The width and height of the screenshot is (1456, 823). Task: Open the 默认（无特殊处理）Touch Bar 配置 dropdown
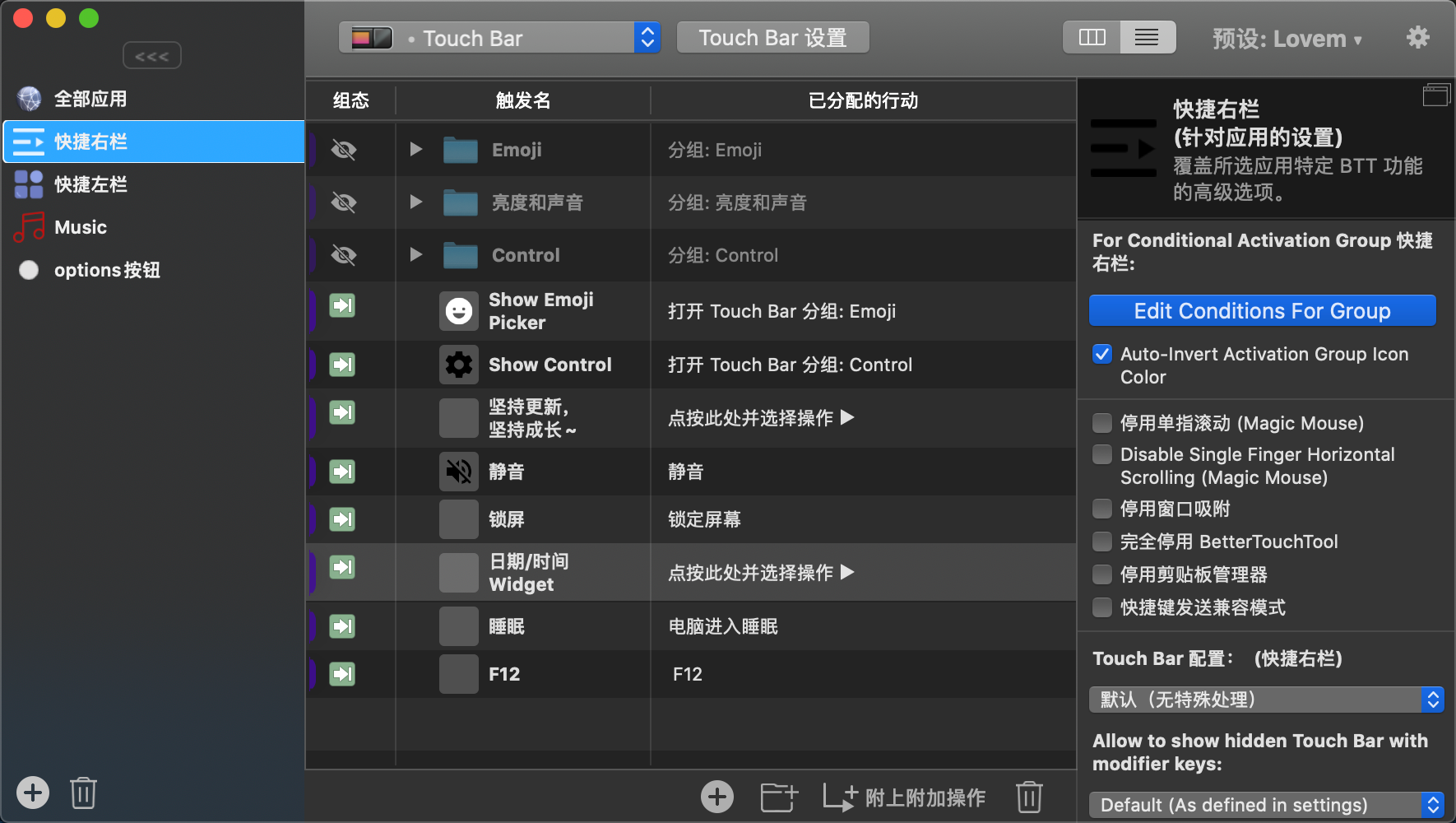[x=1267, y=700]
